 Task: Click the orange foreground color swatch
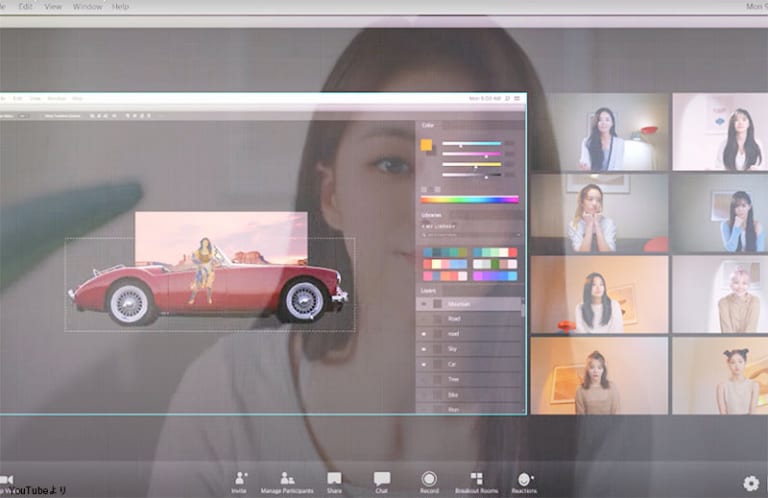point(426,145)
